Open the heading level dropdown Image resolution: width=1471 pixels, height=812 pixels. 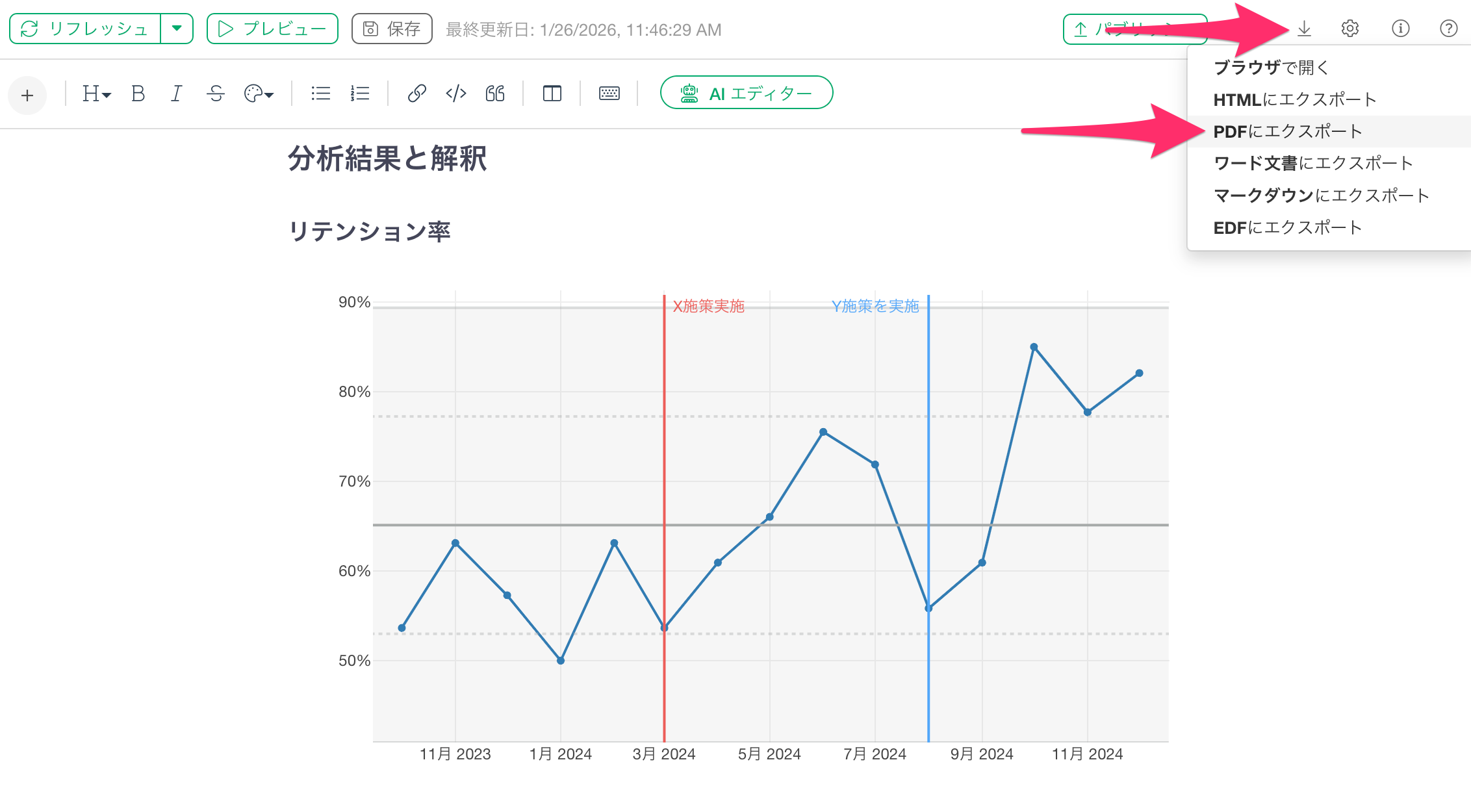tap(96, 94)
